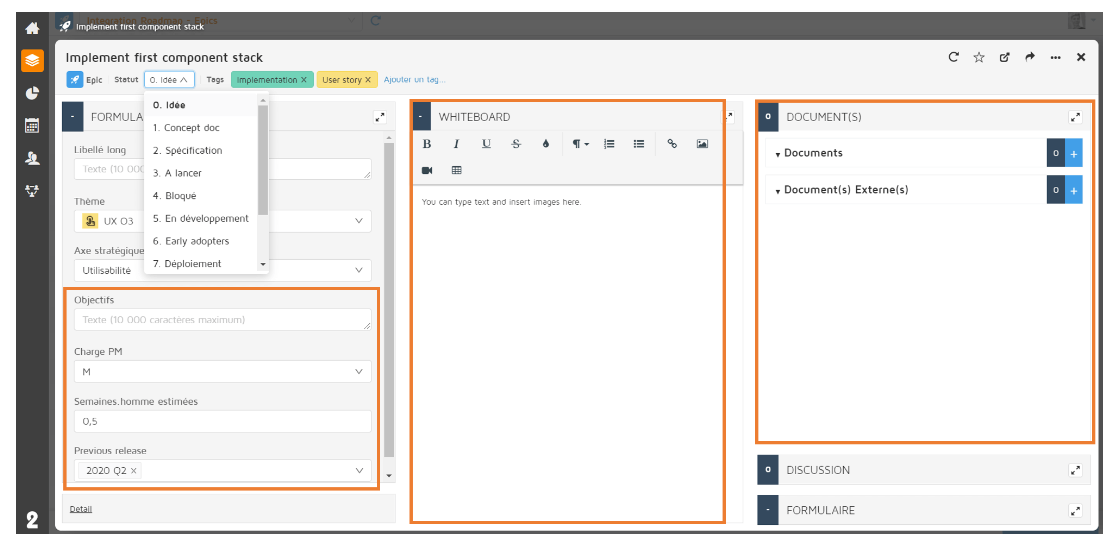Toggle underline formatting
The image size is (1120, 547).
[486, 144]
